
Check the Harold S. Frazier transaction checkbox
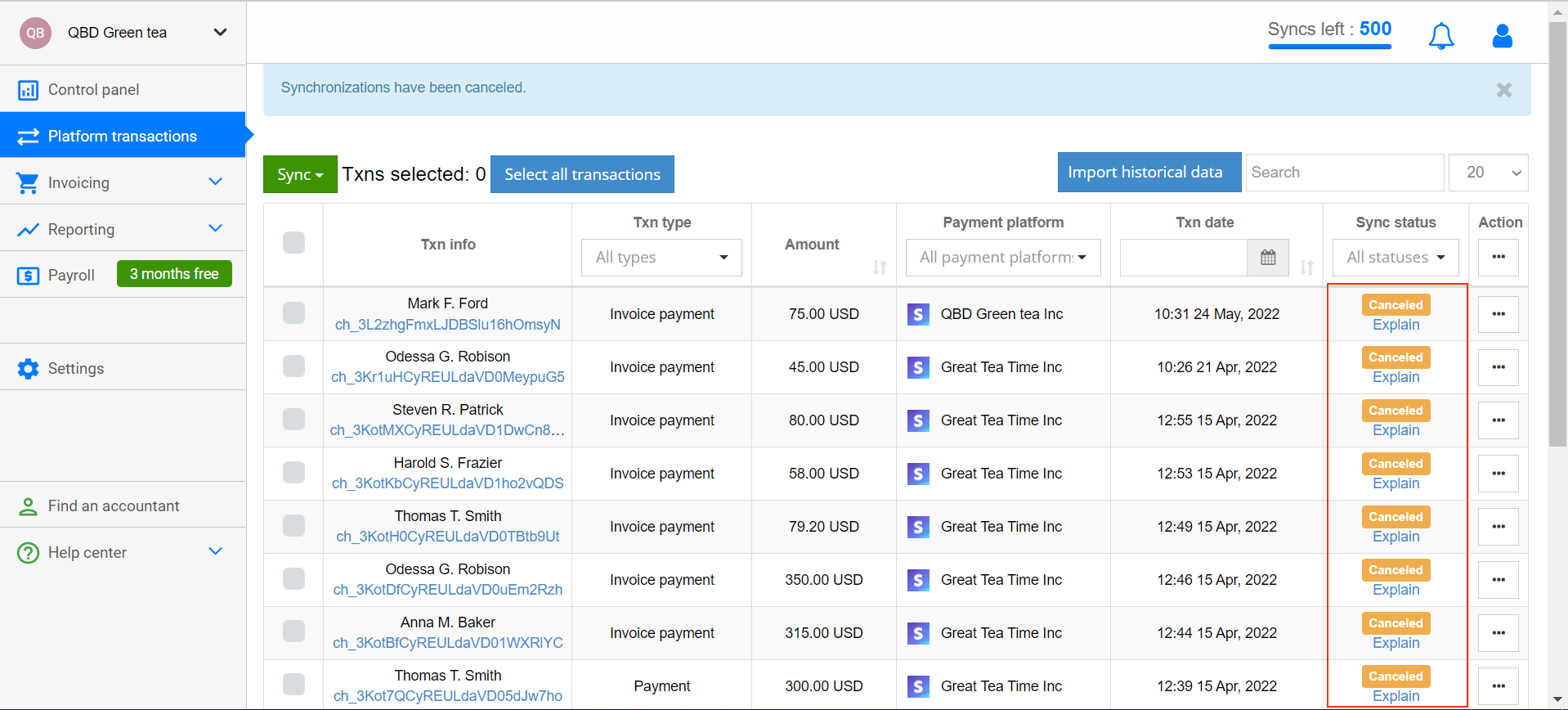coord(293,472)
